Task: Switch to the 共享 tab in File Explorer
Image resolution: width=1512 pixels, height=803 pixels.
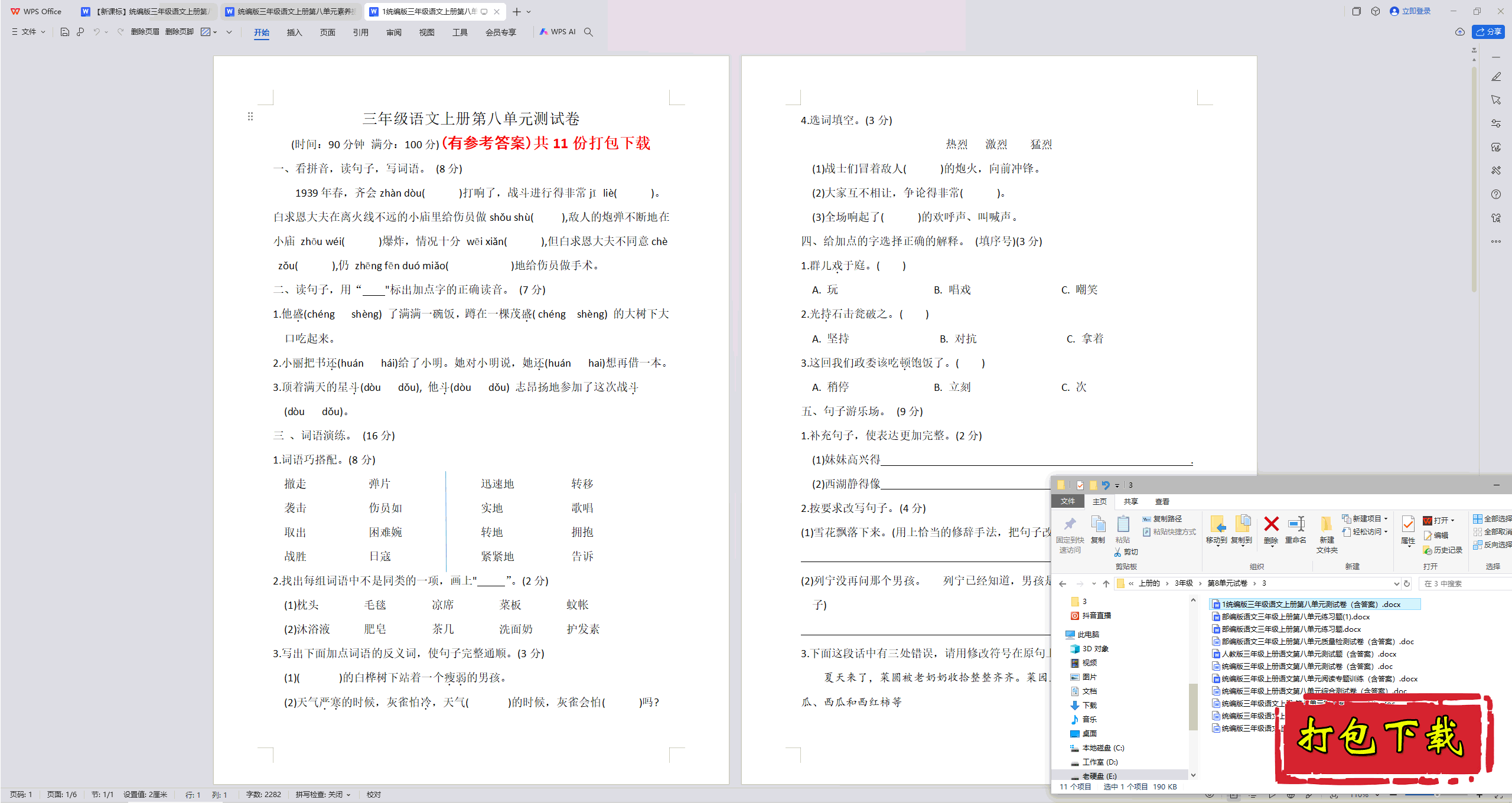Action: click(1130, 501)
